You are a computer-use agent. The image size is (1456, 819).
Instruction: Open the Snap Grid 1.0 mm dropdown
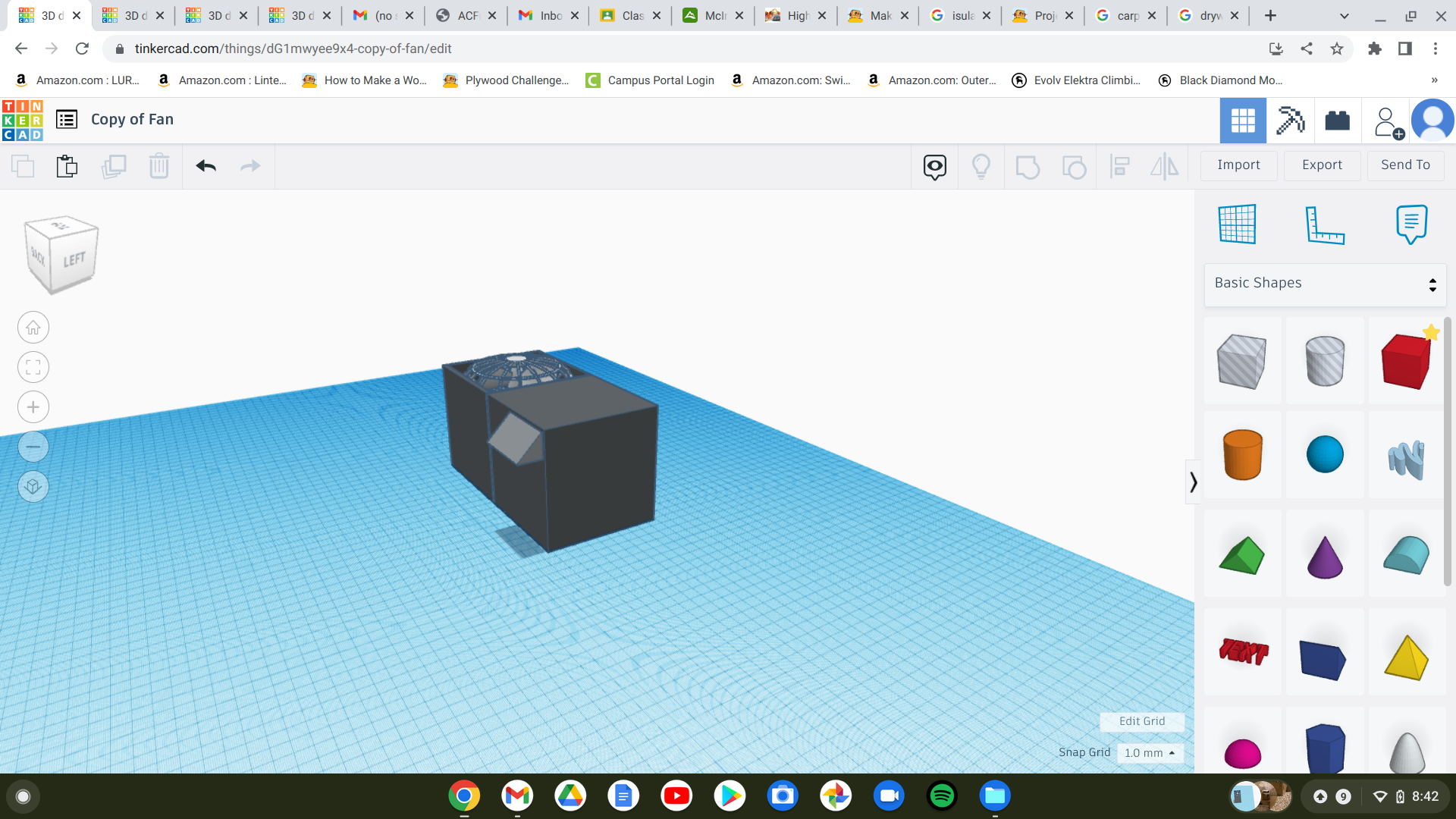[1150, 753]
